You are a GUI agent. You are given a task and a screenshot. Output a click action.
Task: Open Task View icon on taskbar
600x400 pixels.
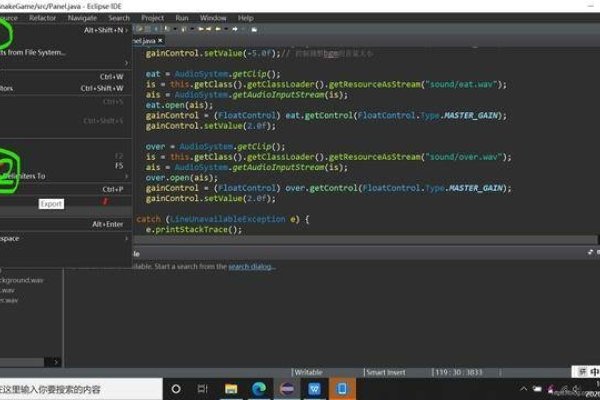point(204,388)
